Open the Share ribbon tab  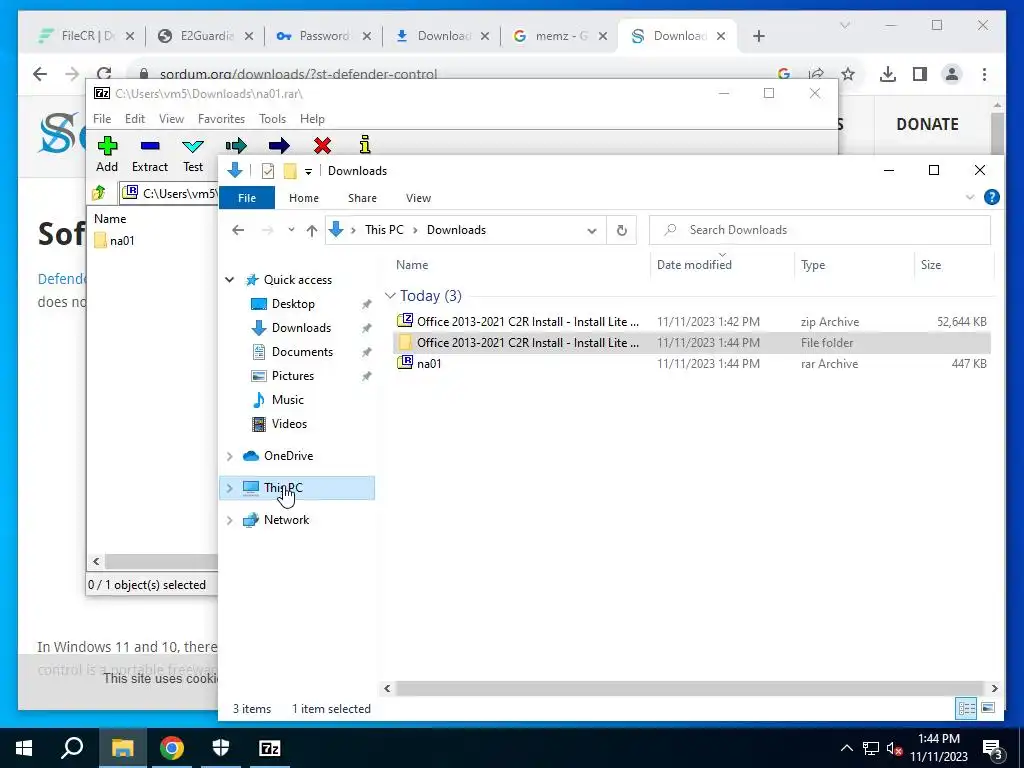pos(362,198)
